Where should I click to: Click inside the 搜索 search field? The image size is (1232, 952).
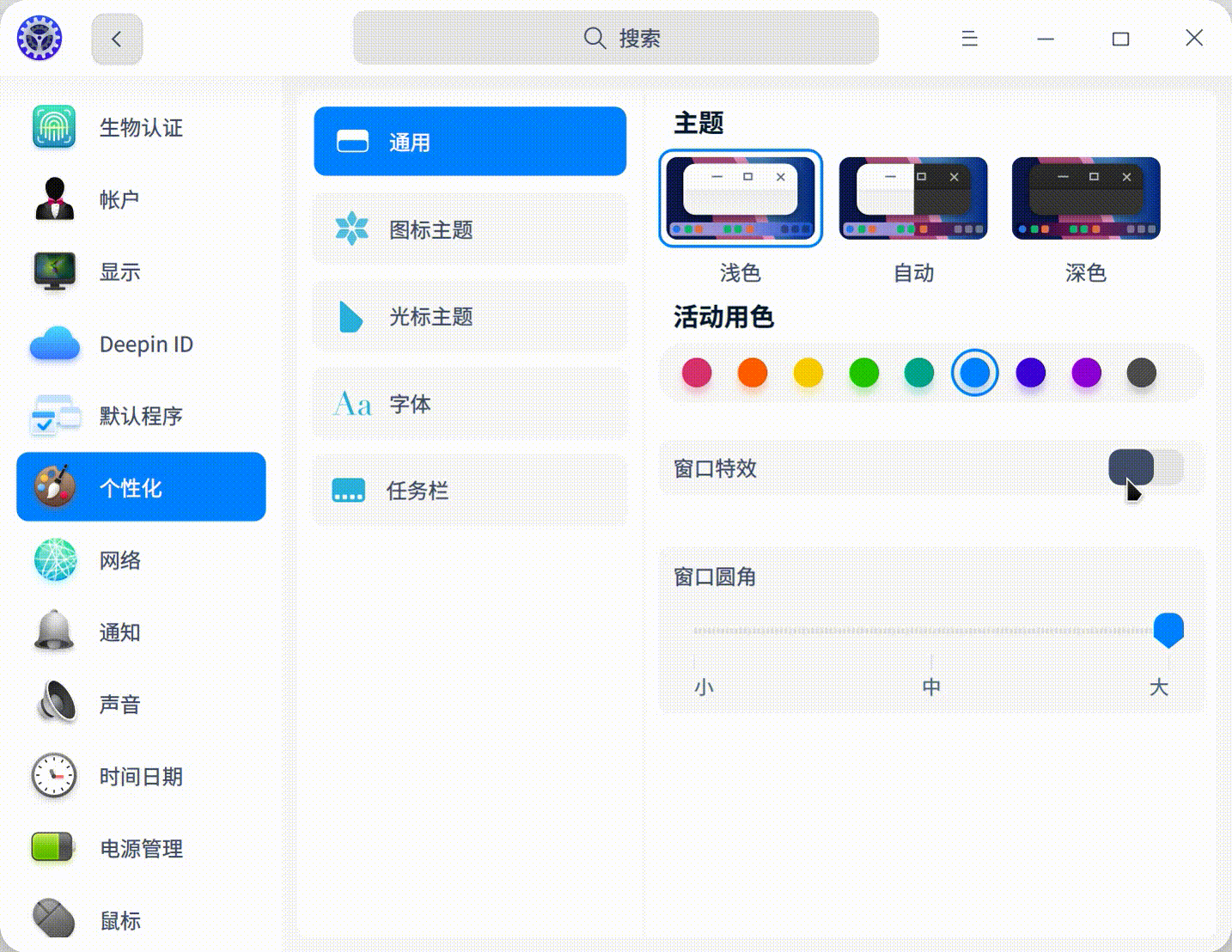(x=615, y=39)
